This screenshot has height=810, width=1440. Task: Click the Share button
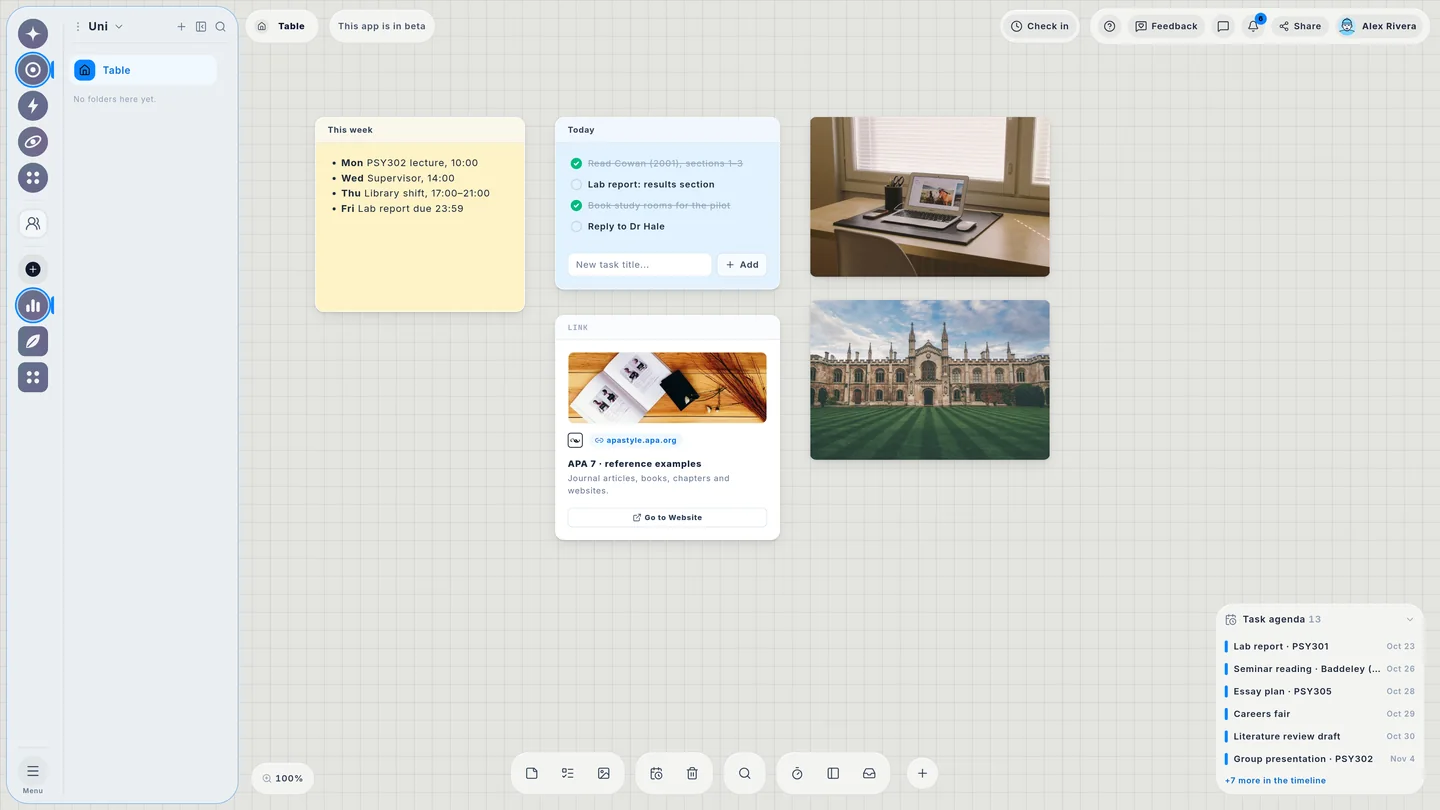point(1300,26)
